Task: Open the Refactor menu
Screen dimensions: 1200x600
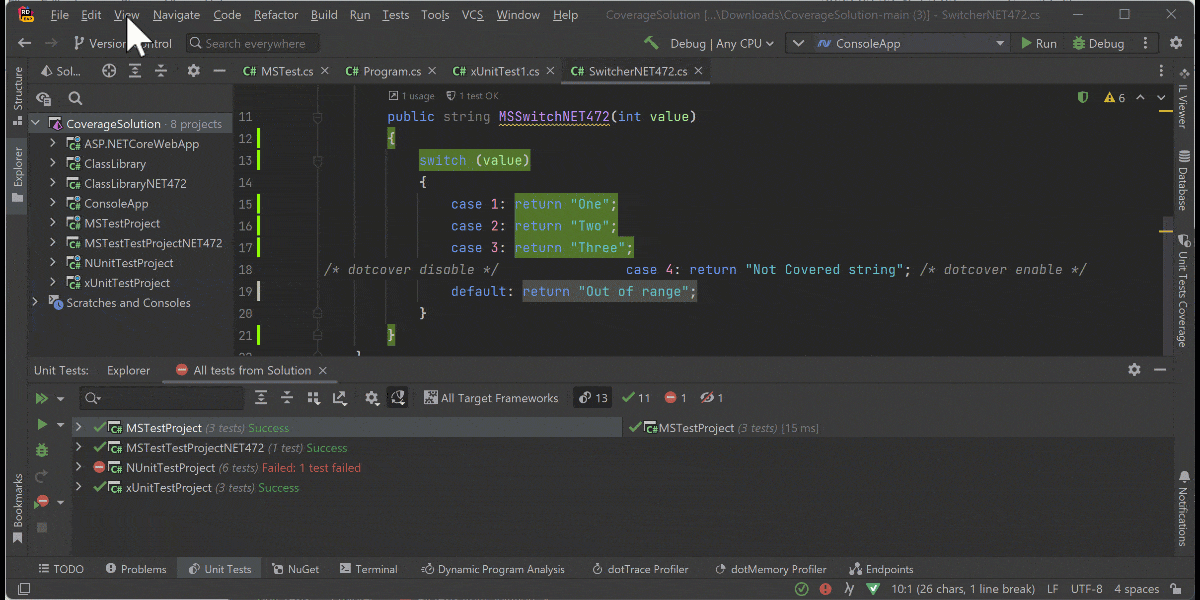Action: point(275,14)
